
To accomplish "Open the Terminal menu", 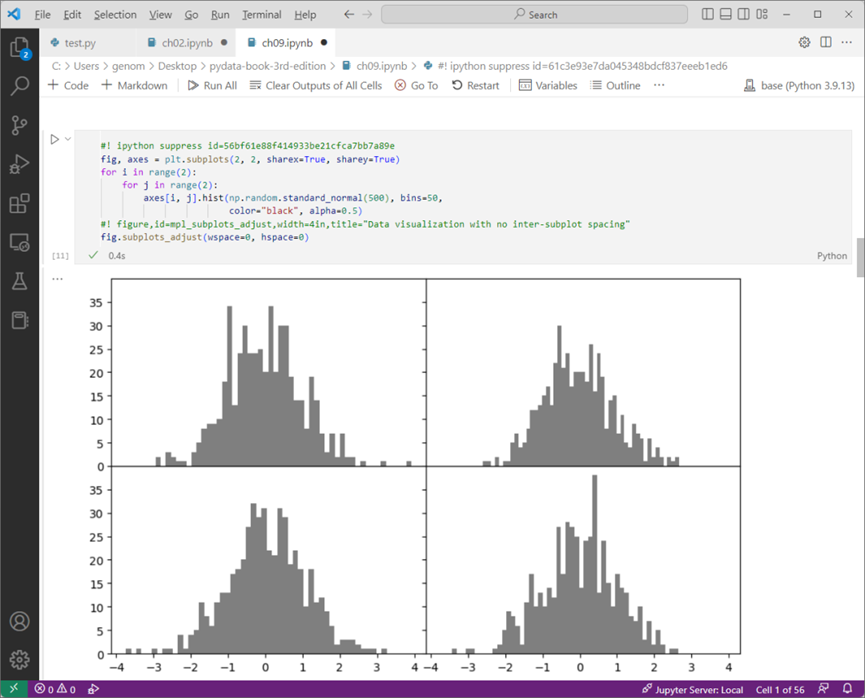I will coord(262,15).
